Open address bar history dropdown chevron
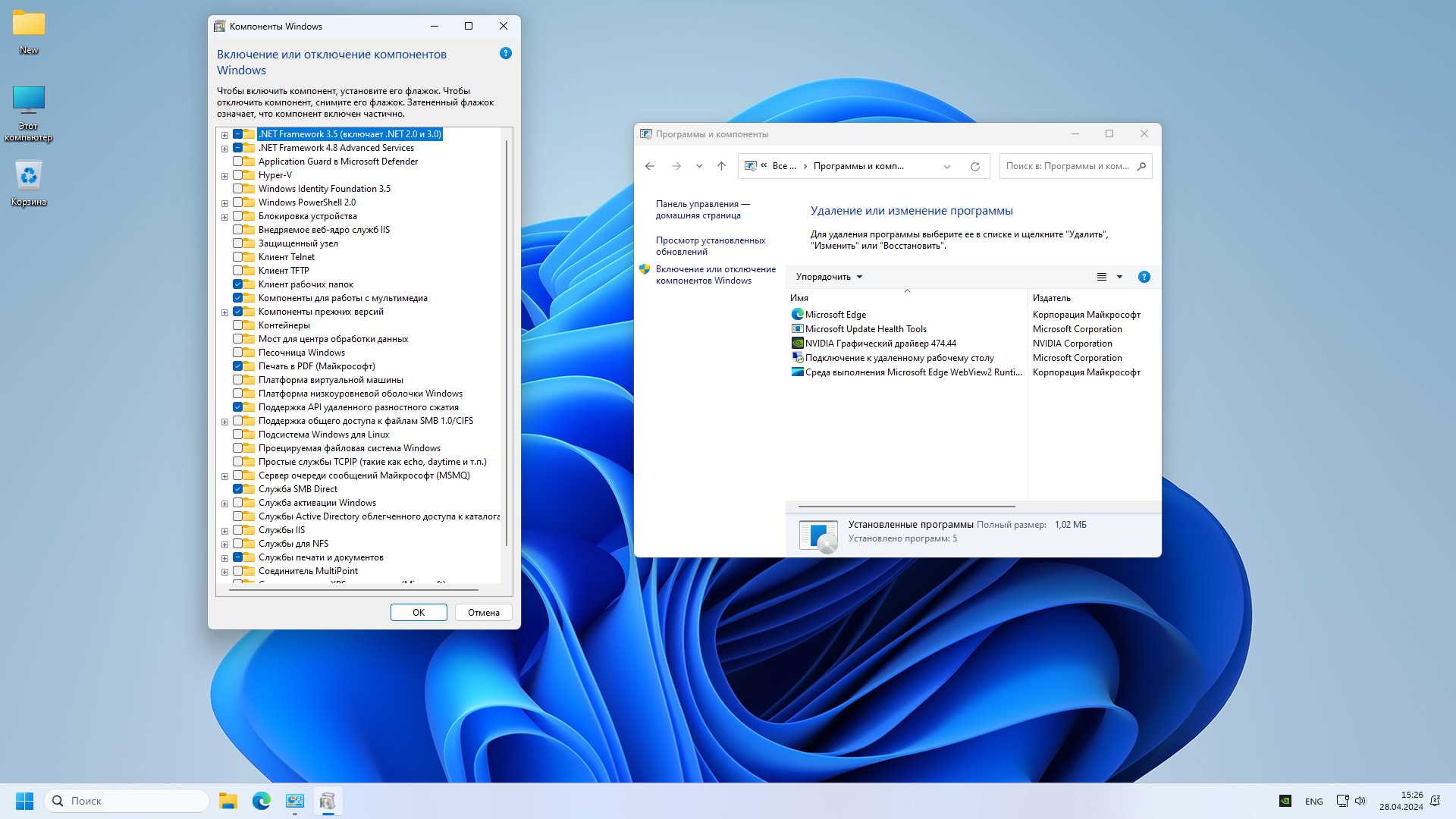 [x=946, y=167]
